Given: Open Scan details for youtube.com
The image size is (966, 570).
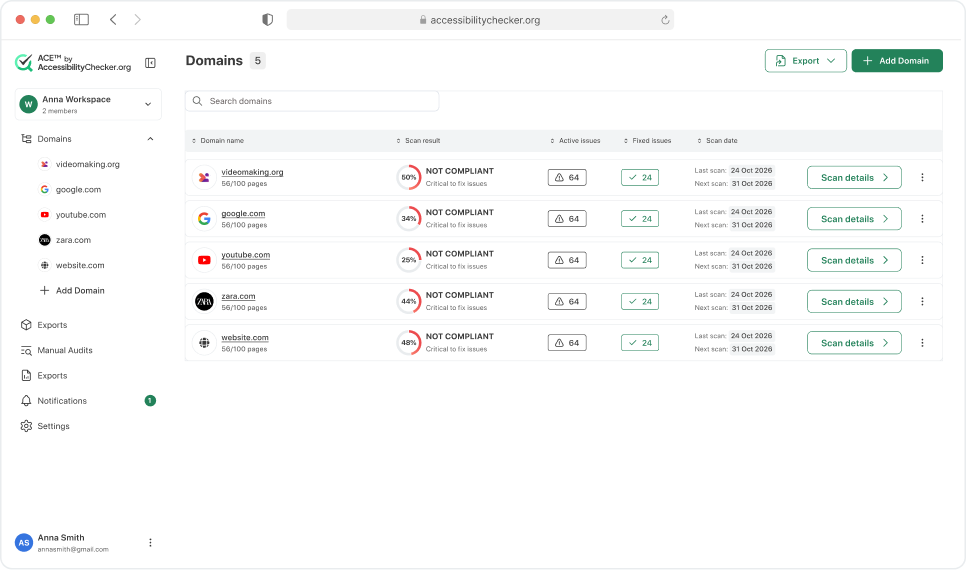Looking at the screenshot, I should 854,260.
